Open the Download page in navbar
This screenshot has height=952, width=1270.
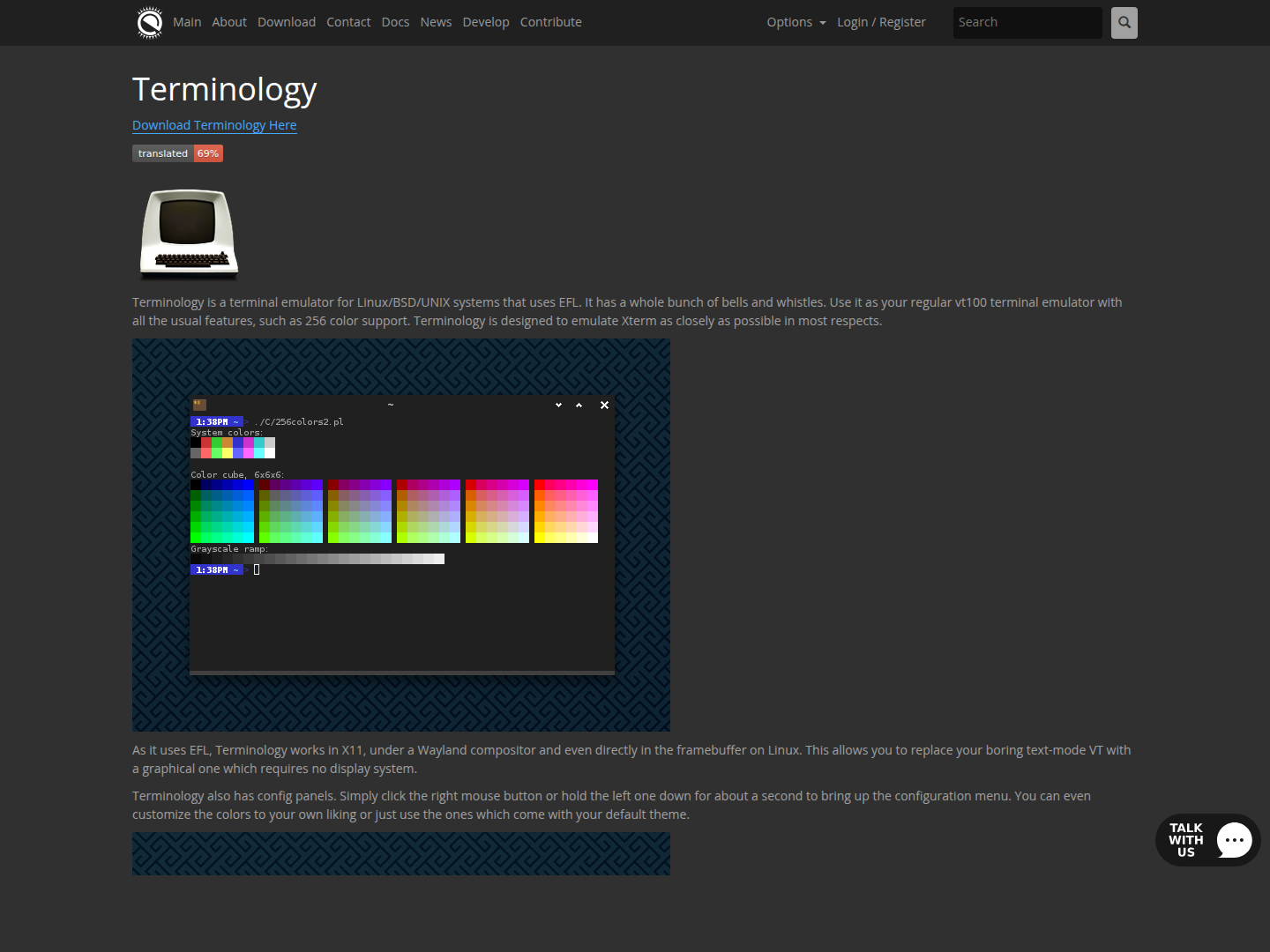(x=287, y=22)
